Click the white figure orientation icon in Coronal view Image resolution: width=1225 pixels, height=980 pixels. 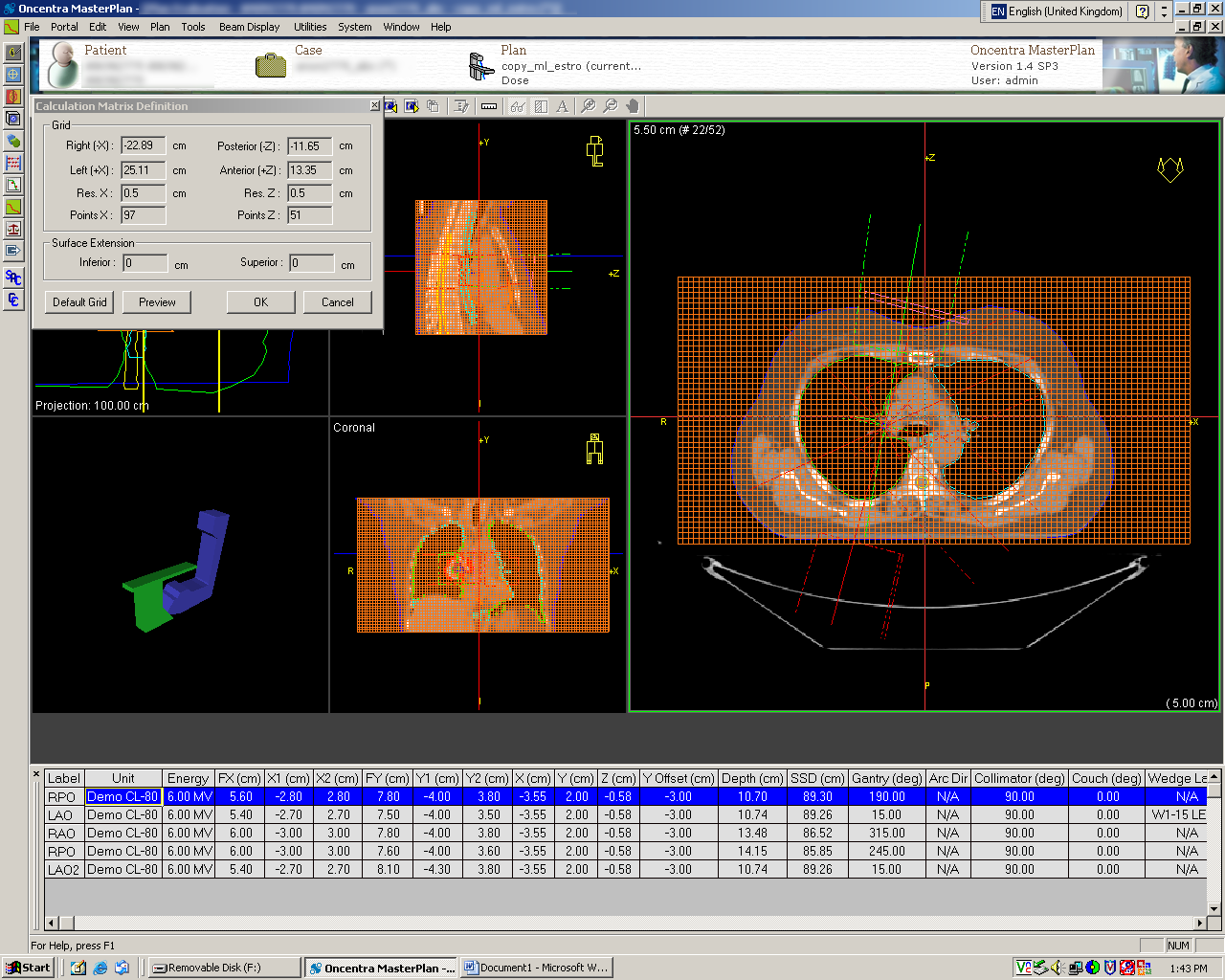click(594, 449)
